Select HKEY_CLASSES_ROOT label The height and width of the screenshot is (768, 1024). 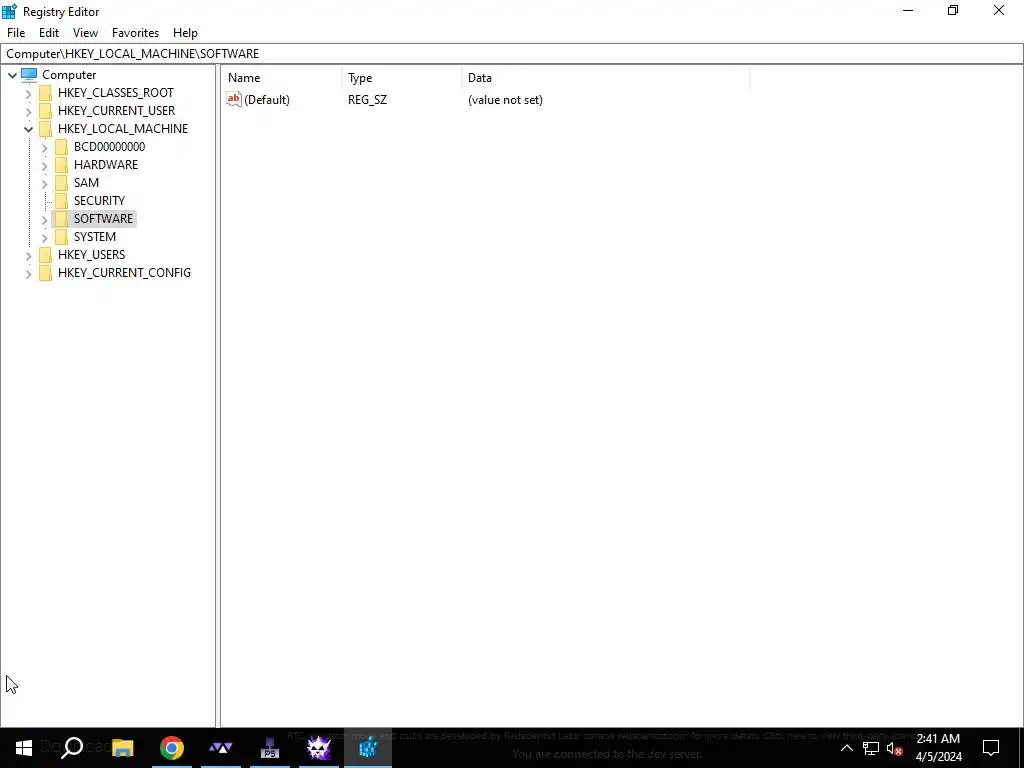116,93
